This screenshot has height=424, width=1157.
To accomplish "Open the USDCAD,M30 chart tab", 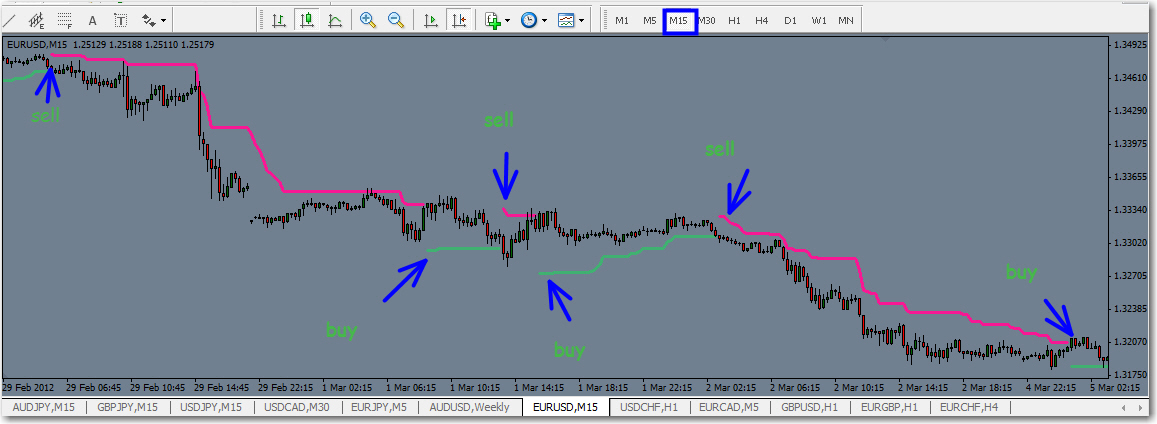I will pos(296,406).
